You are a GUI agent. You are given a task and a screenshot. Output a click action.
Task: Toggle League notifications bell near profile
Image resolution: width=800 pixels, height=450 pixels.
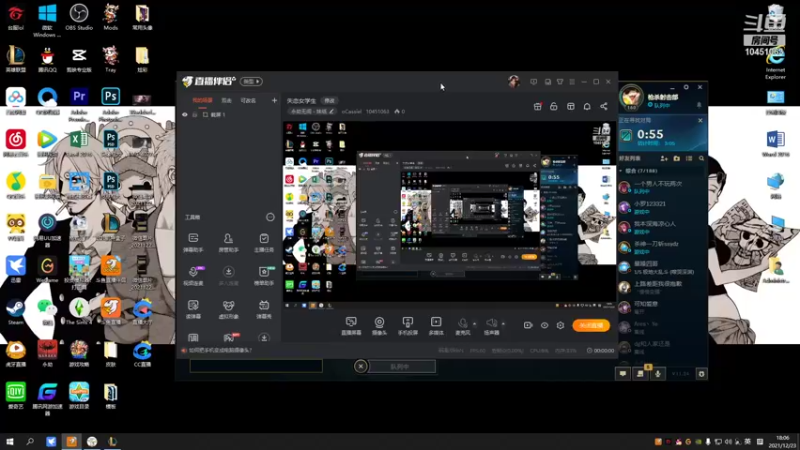click(x=699, y=105)
